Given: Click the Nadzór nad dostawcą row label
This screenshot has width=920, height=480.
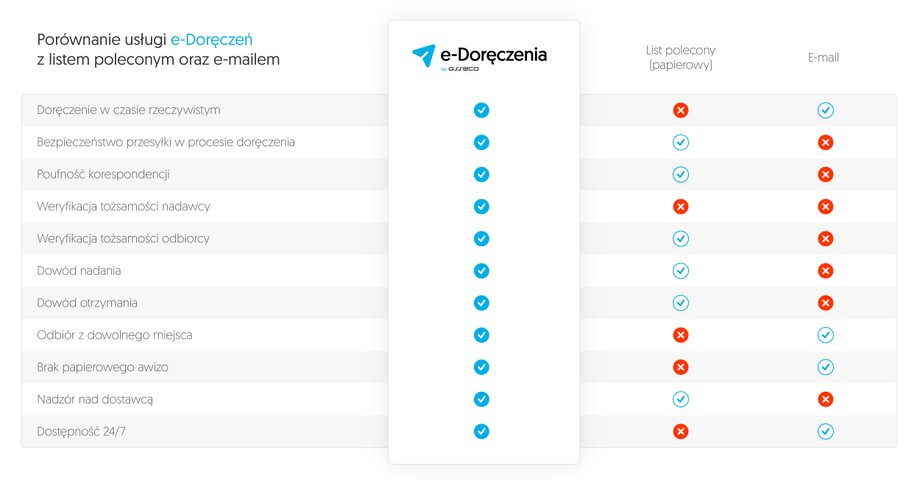Looking at the screenshot, I should click(x=95, y=400).
